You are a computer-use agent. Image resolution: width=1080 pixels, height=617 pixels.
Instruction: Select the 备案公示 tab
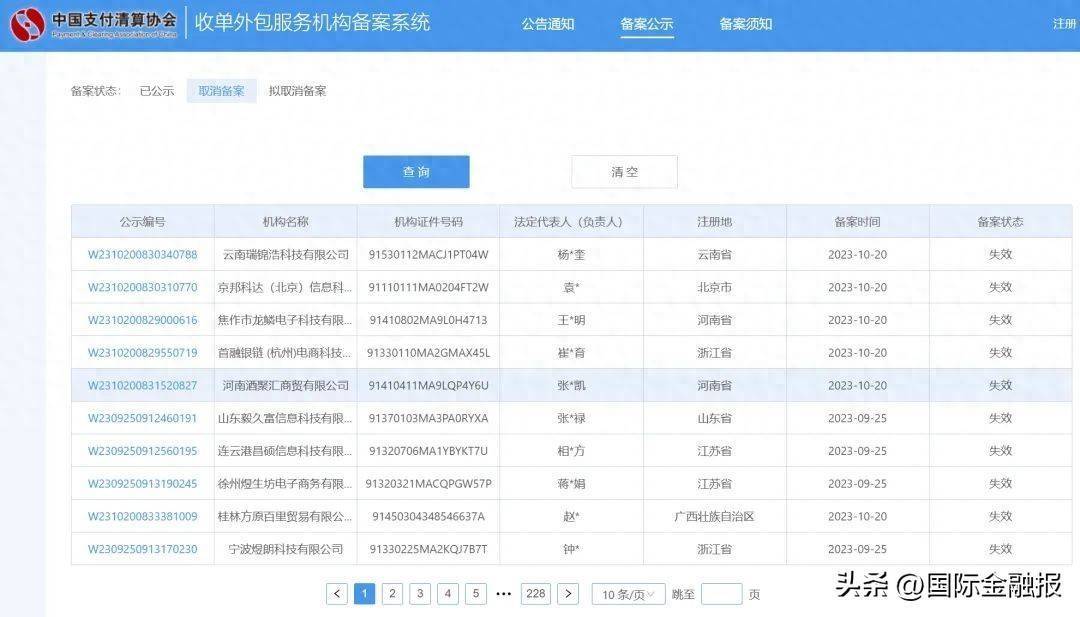click(647, 24)
